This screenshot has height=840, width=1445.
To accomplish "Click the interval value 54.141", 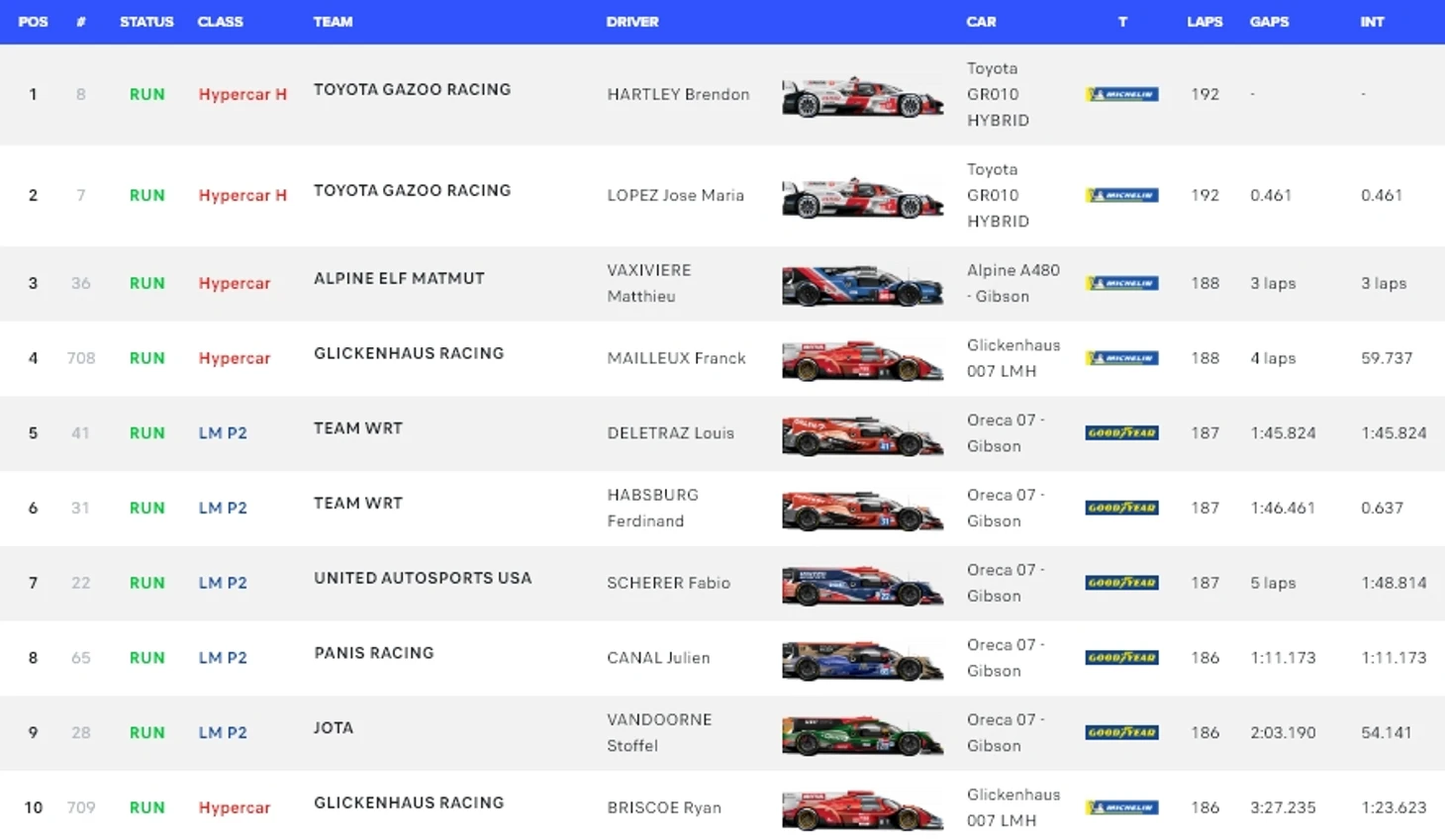I will 1387,732.
